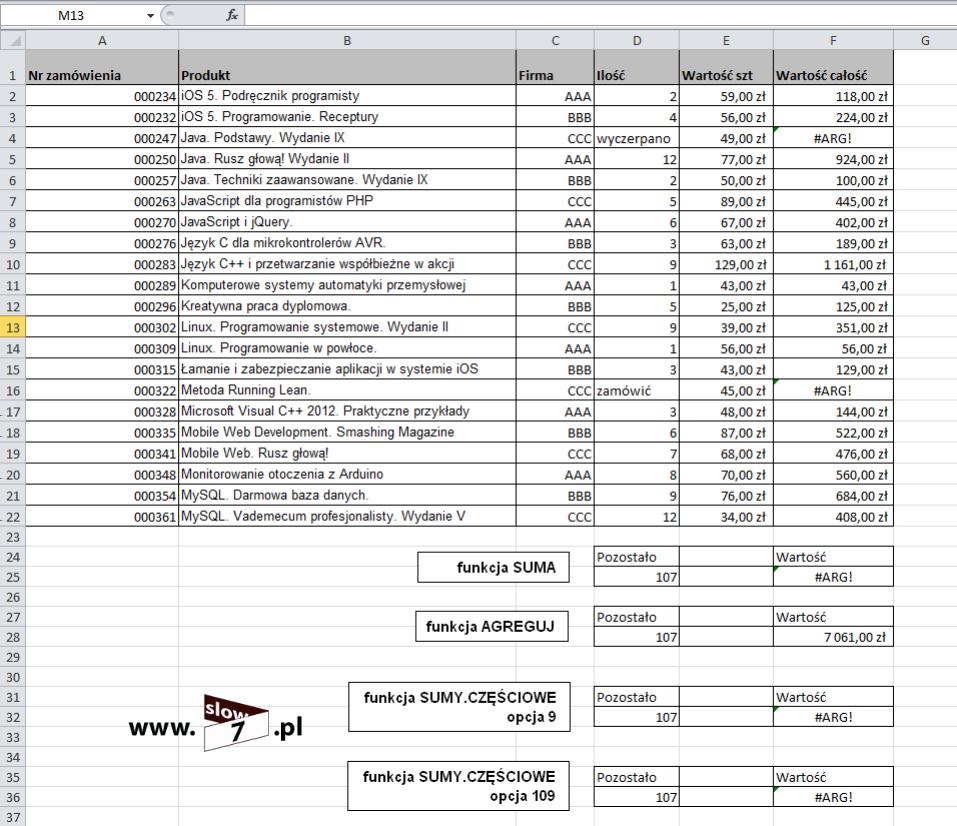This screenshot has width=957, height=826.
Task: Select 'Komputerowe systemy automatyki przemysłowej' cell
Action: pyautogui.click(x=347, y=285)
